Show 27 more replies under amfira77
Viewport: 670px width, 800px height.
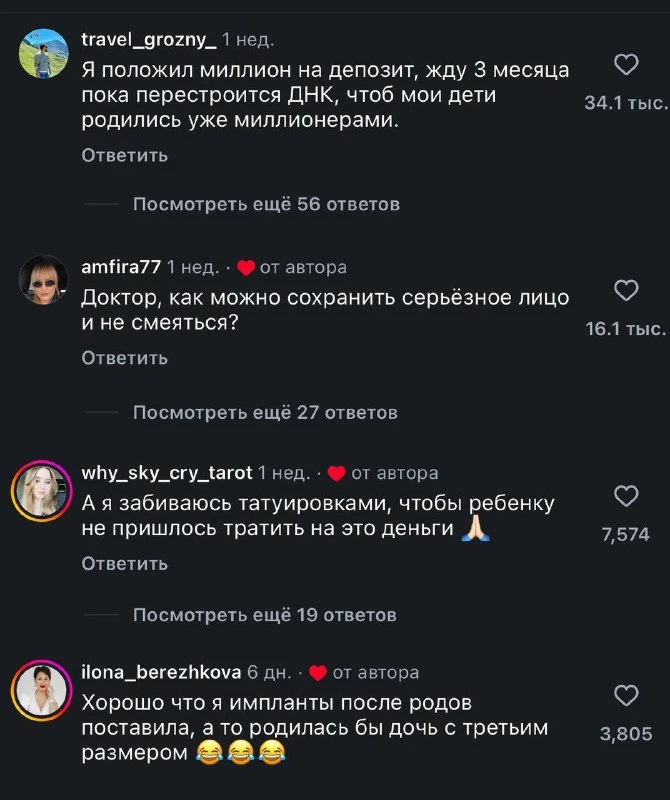click(265, 412)
